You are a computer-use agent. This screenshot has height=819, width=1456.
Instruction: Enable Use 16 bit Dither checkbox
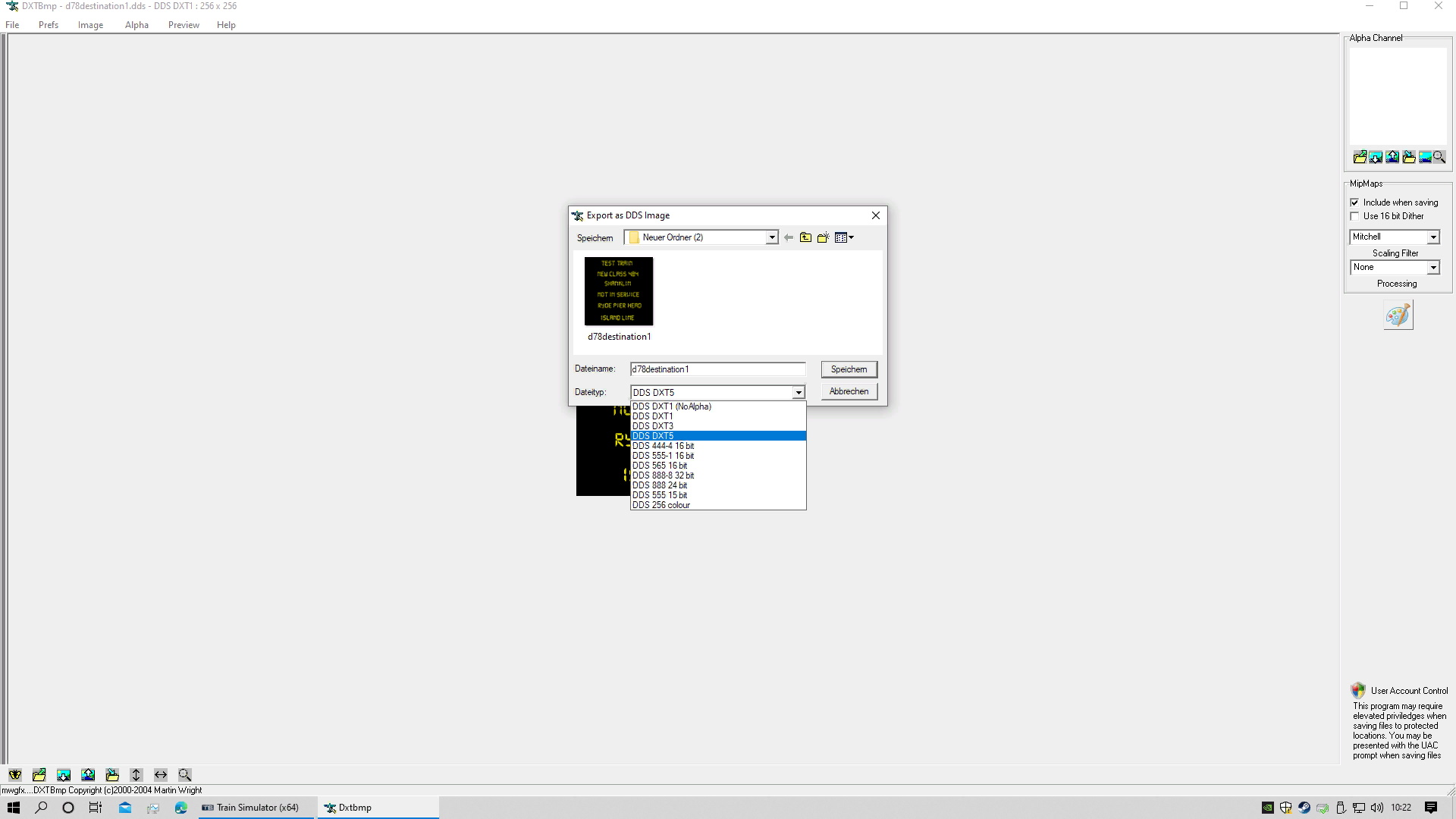click(1354, 216)
